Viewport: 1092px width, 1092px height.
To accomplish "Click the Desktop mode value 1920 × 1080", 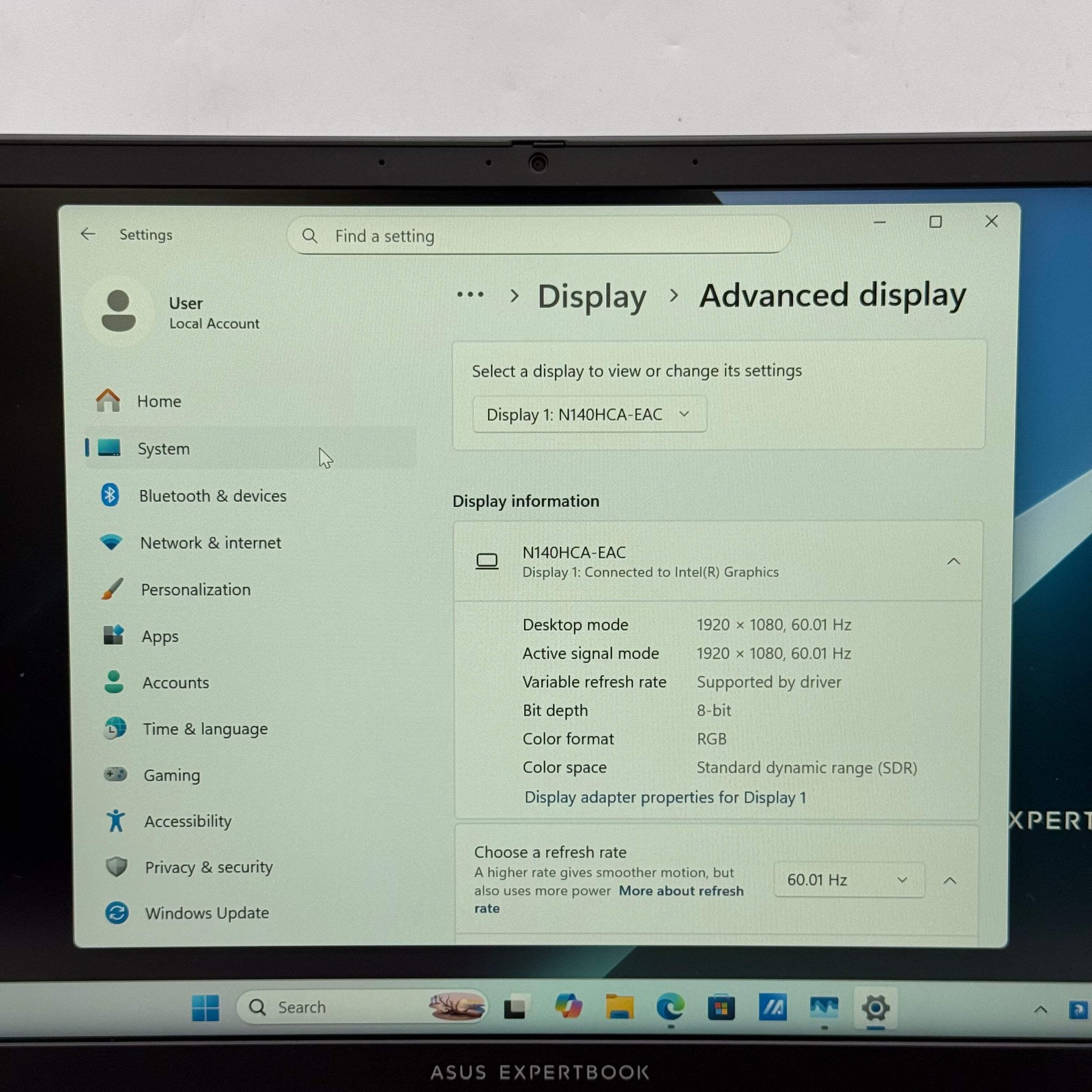I will [x=774, y=624].
